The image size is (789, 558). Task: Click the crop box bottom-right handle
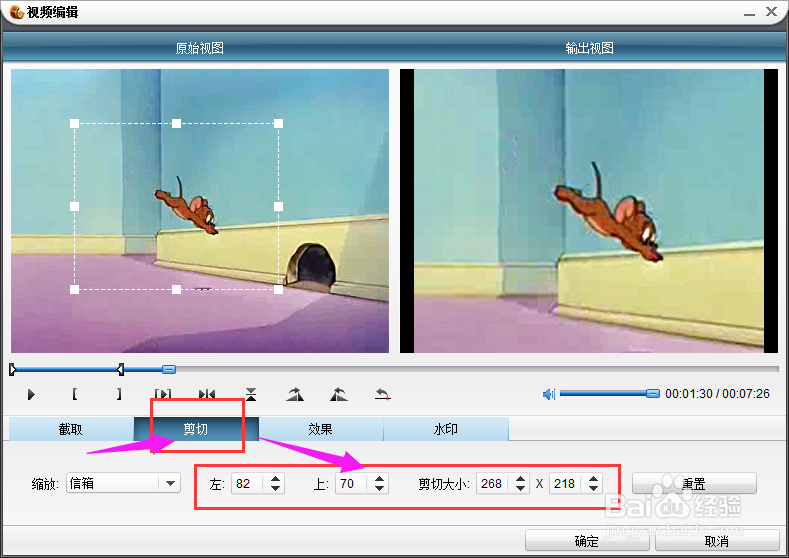coord(278,289)
